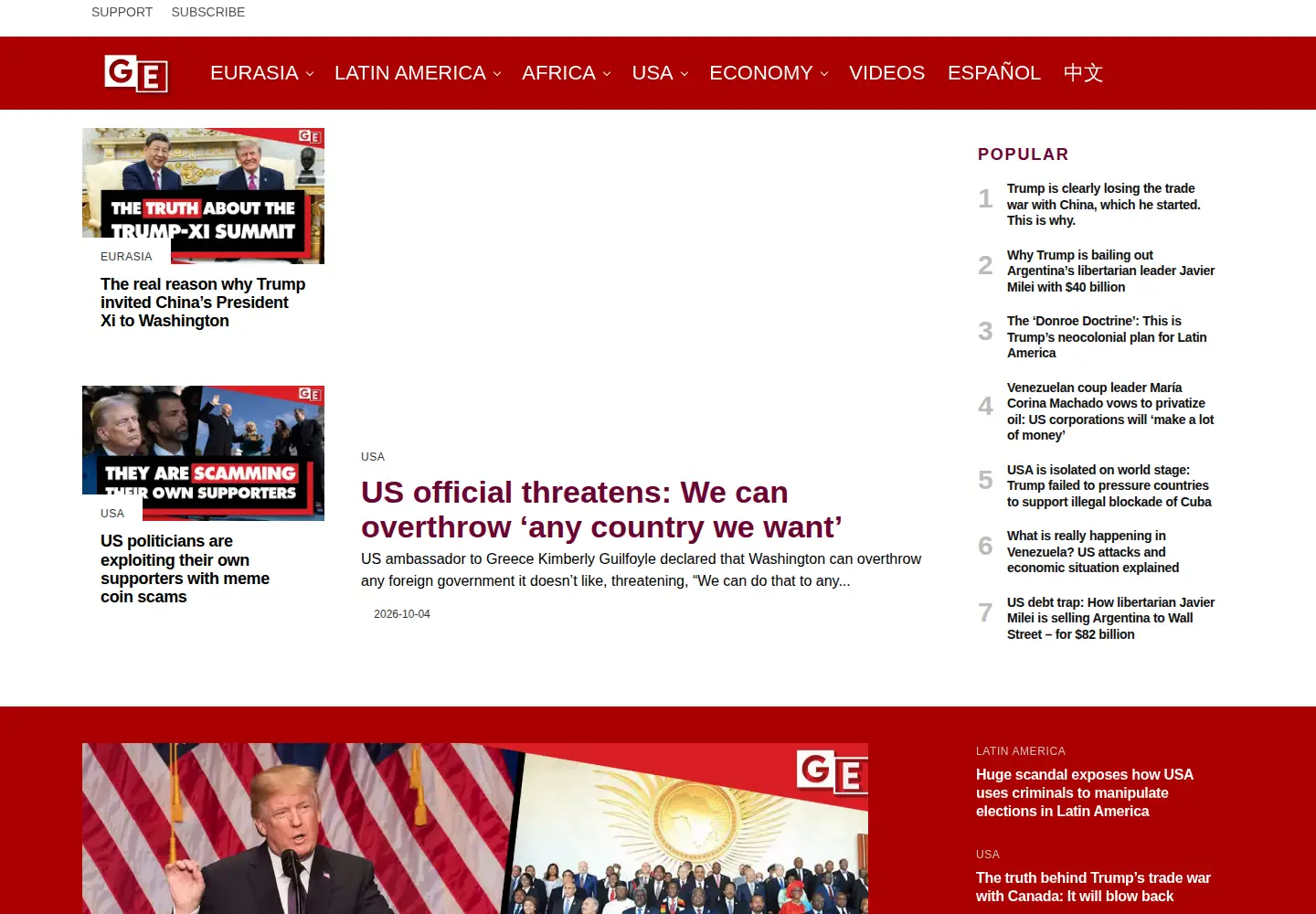
Task: Click the POPULAR section heading
Action: point(1024,154)
